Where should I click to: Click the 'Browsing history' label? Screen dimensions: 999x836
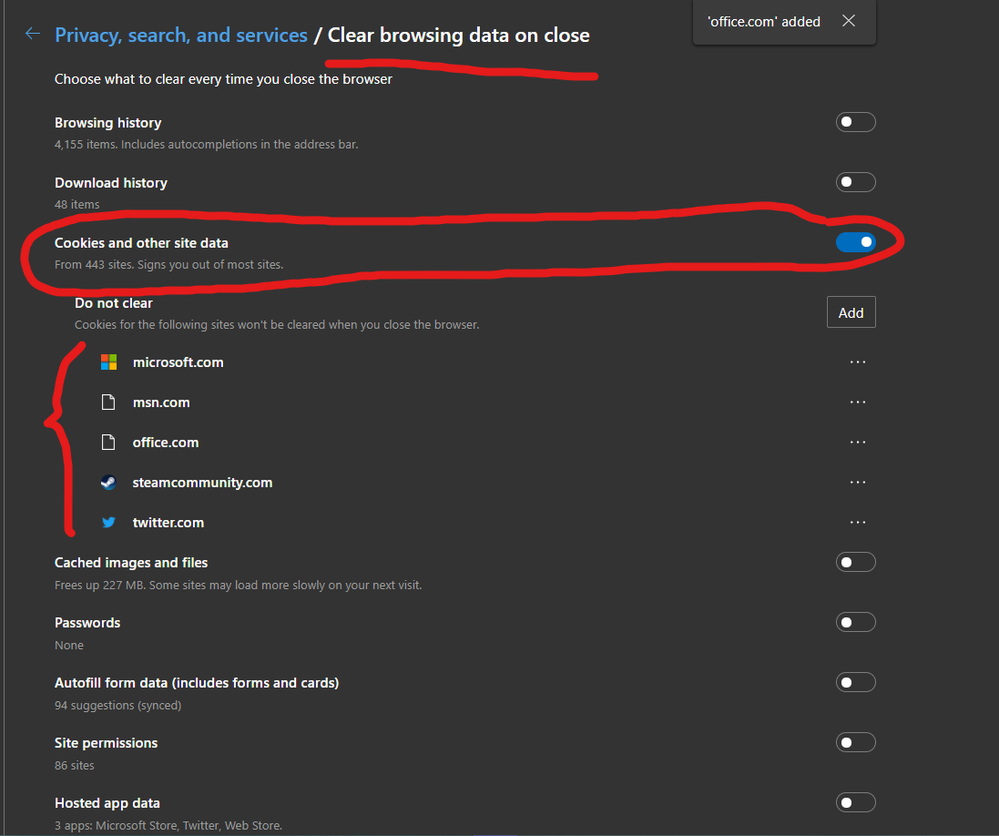pyautogui.click(x=108, y=122)
